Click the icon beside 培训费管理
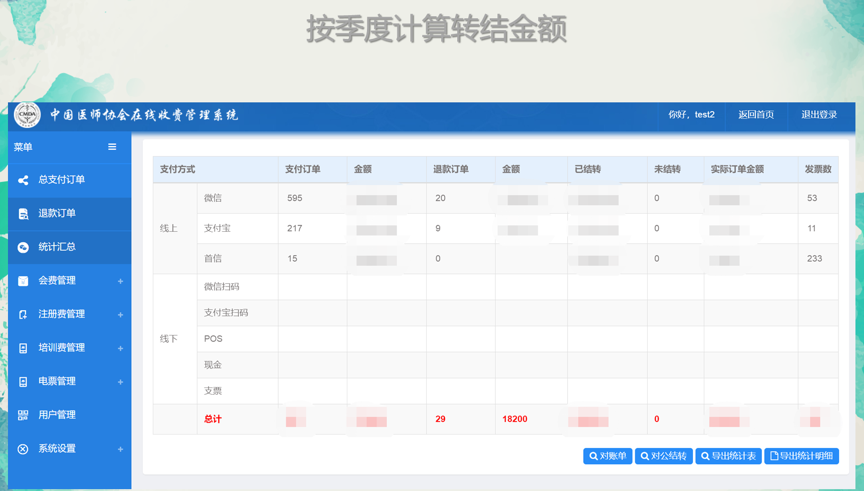 click(x=23, y=348)
